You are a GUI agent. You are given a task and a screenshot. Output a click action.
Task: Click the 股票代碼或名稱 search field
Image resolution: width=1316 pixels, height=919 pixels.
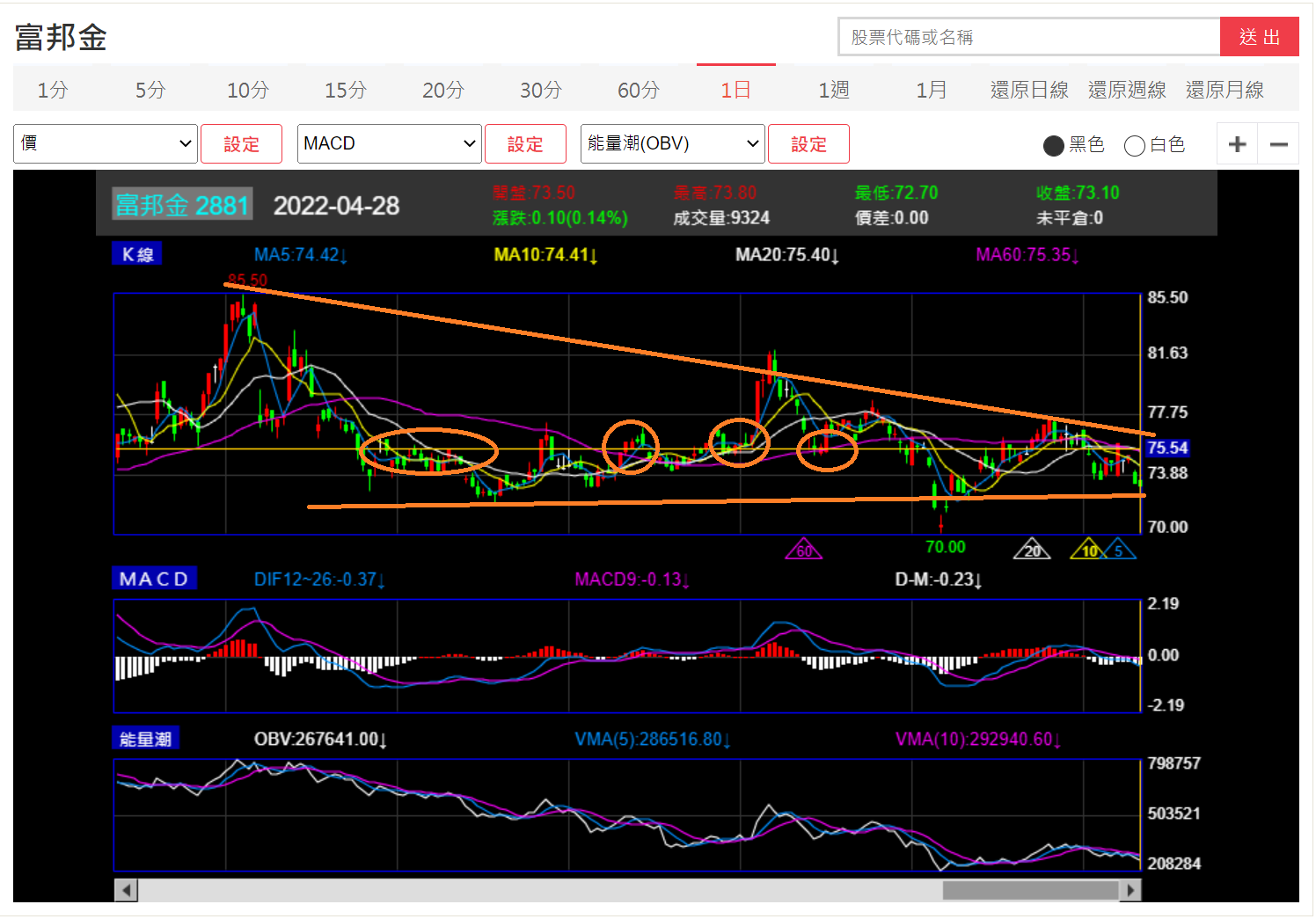coord(1029,37)
